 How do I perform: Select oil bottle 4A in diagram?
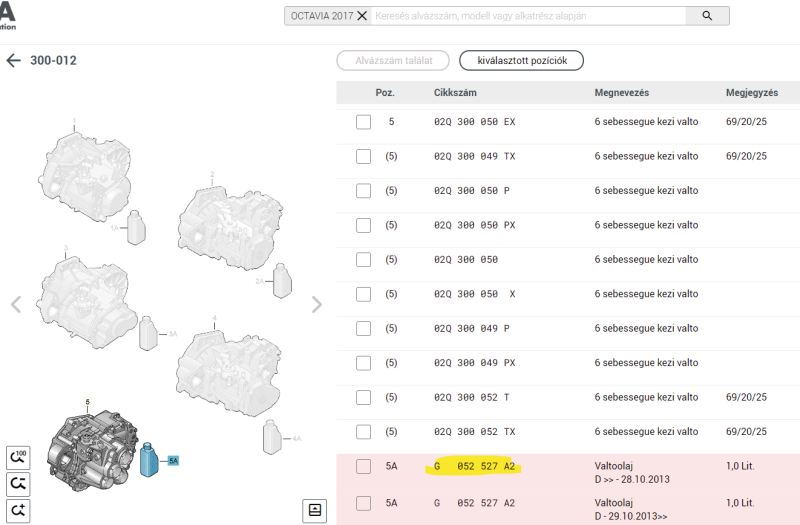pos(272,437)
